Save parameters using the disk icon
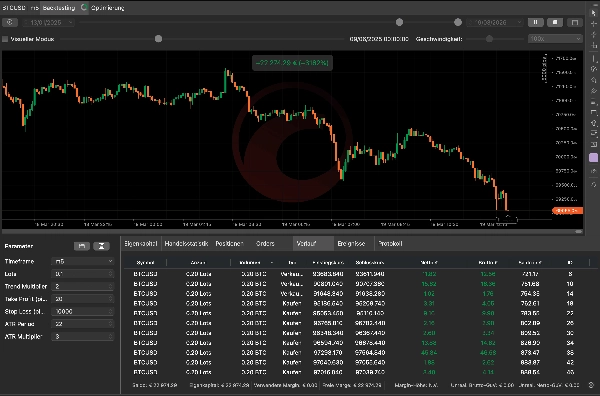This screenshot has height=396, width=600. pyautogui.click(x=82, y=246)
